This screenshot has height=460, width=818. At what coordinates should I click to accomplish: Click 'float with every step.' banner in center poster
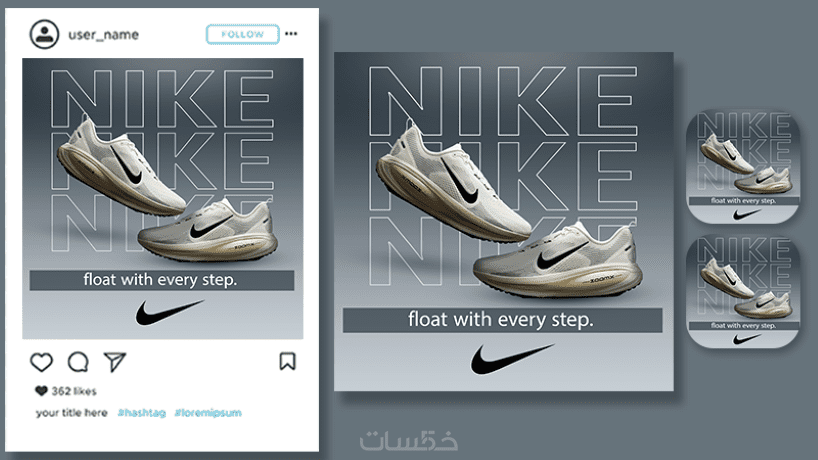tap(502, 320)
